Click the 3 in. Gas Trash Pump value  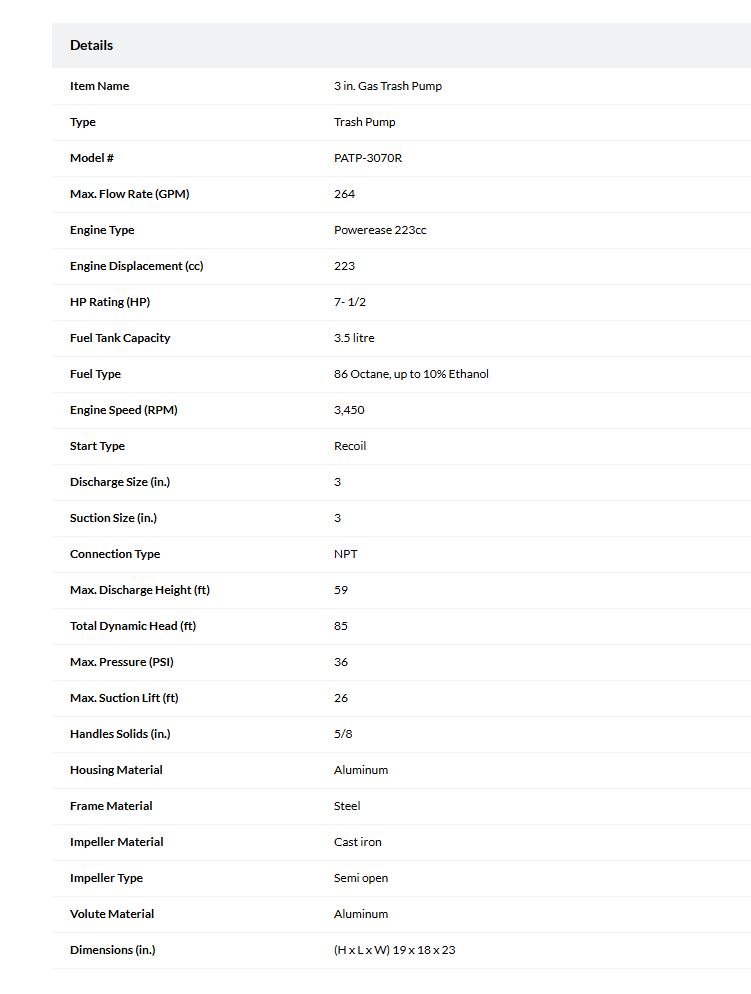pos(388,86)
